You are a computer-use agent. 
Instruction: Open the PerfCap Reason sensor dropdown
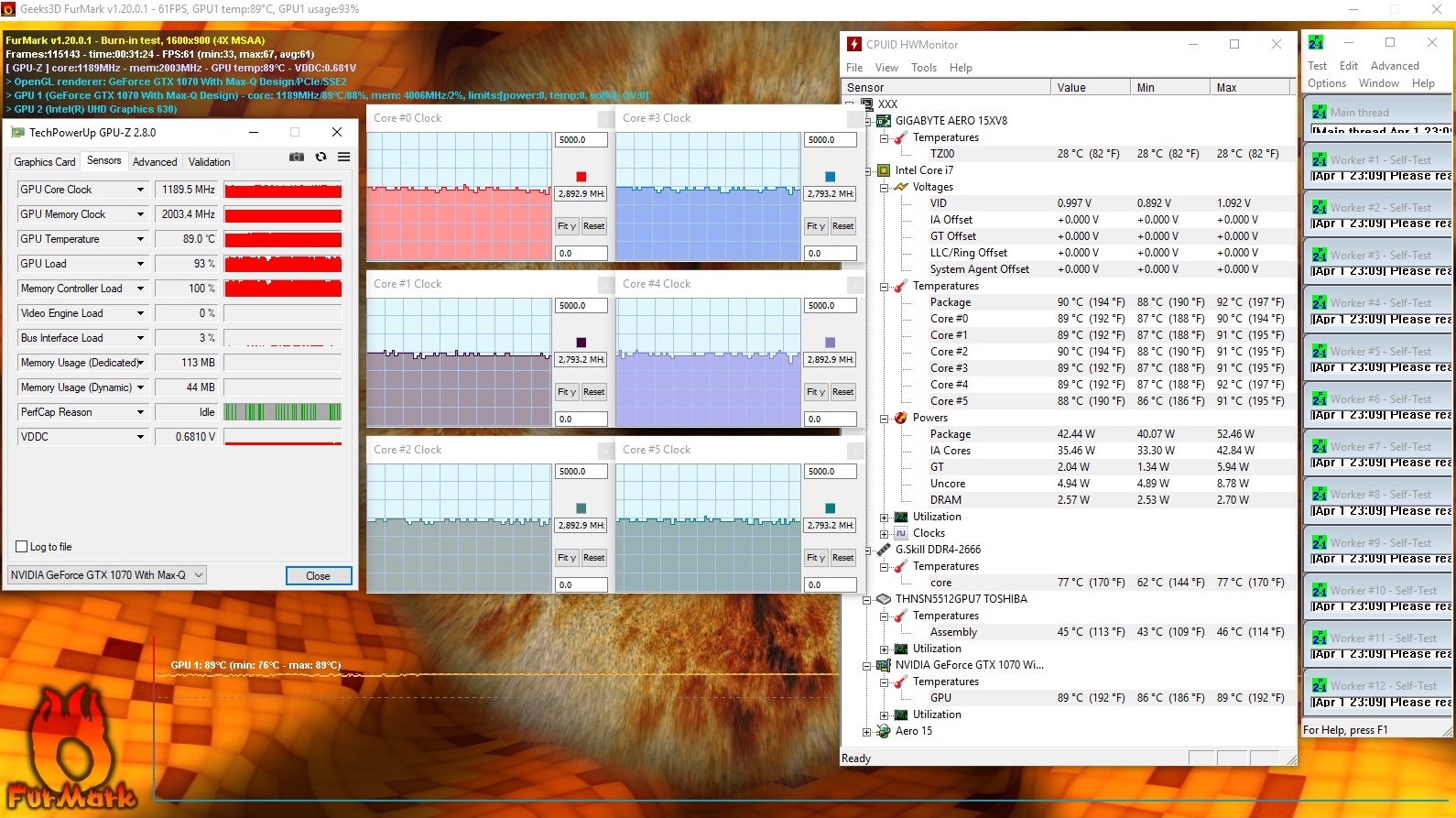(x=140, y=412)
